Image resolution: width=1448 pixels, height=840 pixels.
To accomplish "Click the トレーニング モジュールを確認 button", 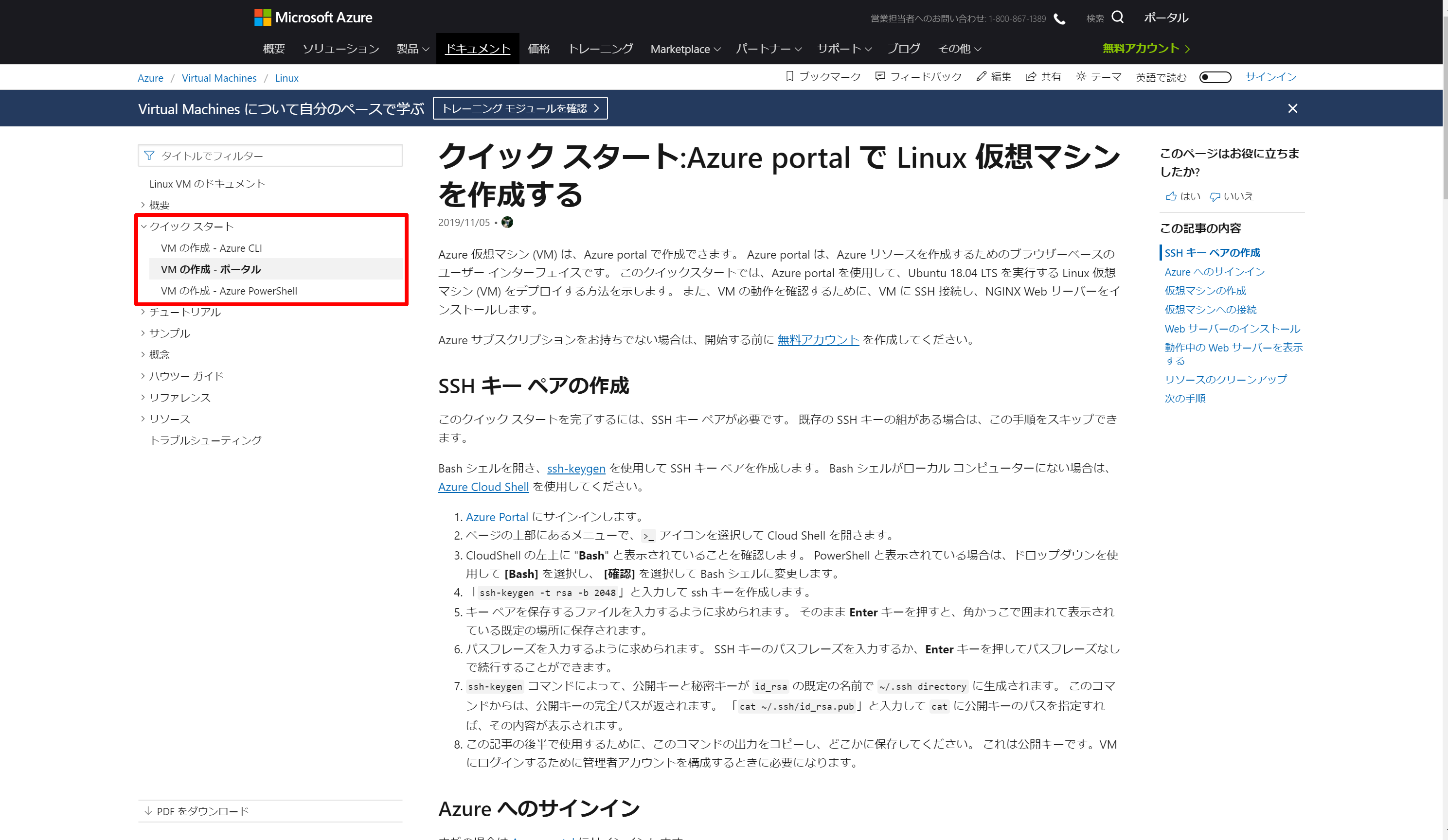I will click(519, 108).
